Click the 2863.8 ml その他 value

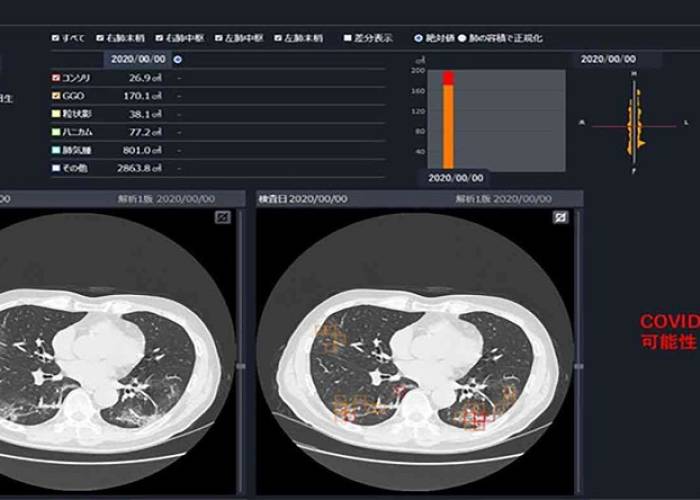coord(139,168)
